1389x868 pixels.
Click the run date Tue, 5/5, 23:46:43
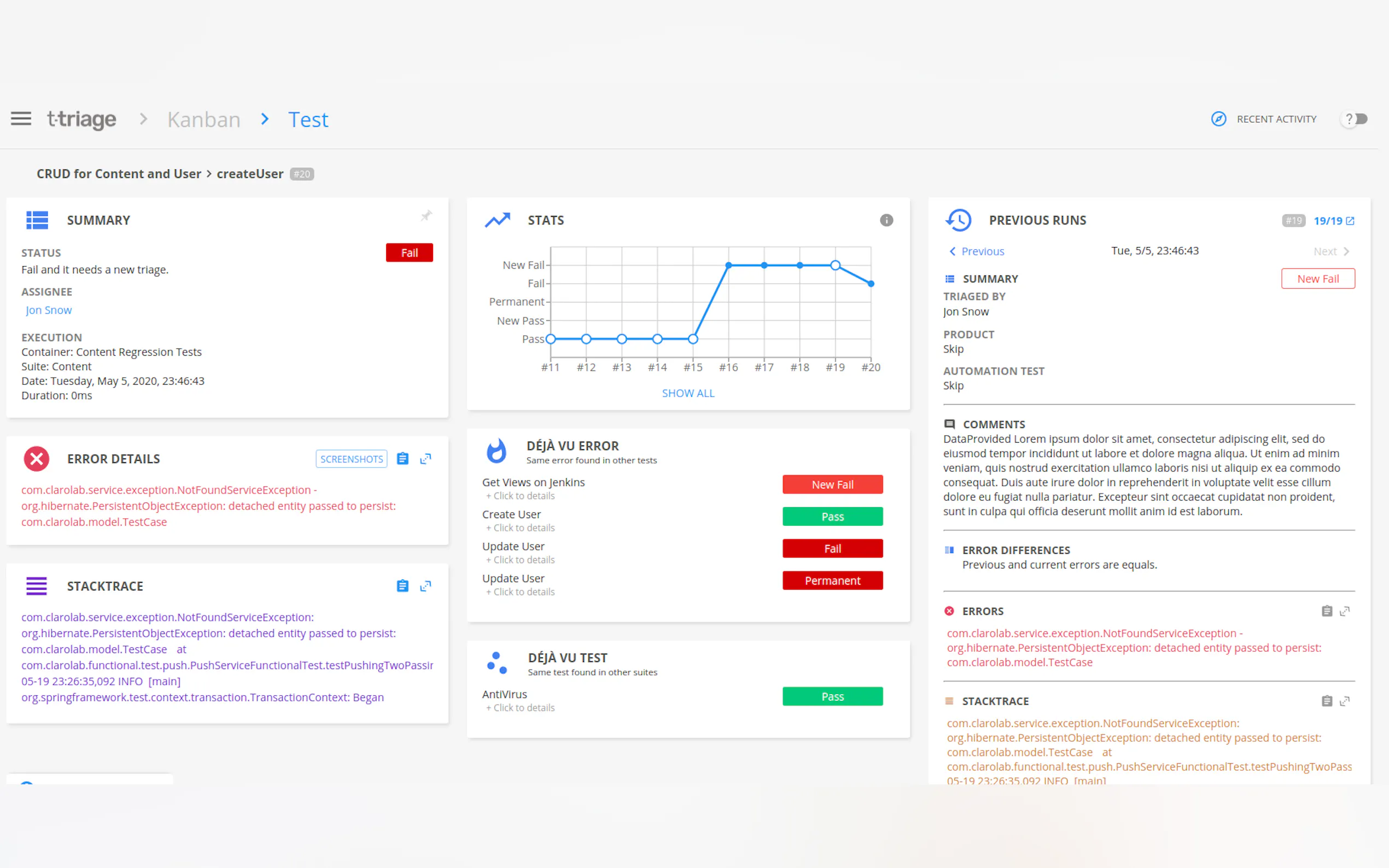click(x=1155, y=251)
